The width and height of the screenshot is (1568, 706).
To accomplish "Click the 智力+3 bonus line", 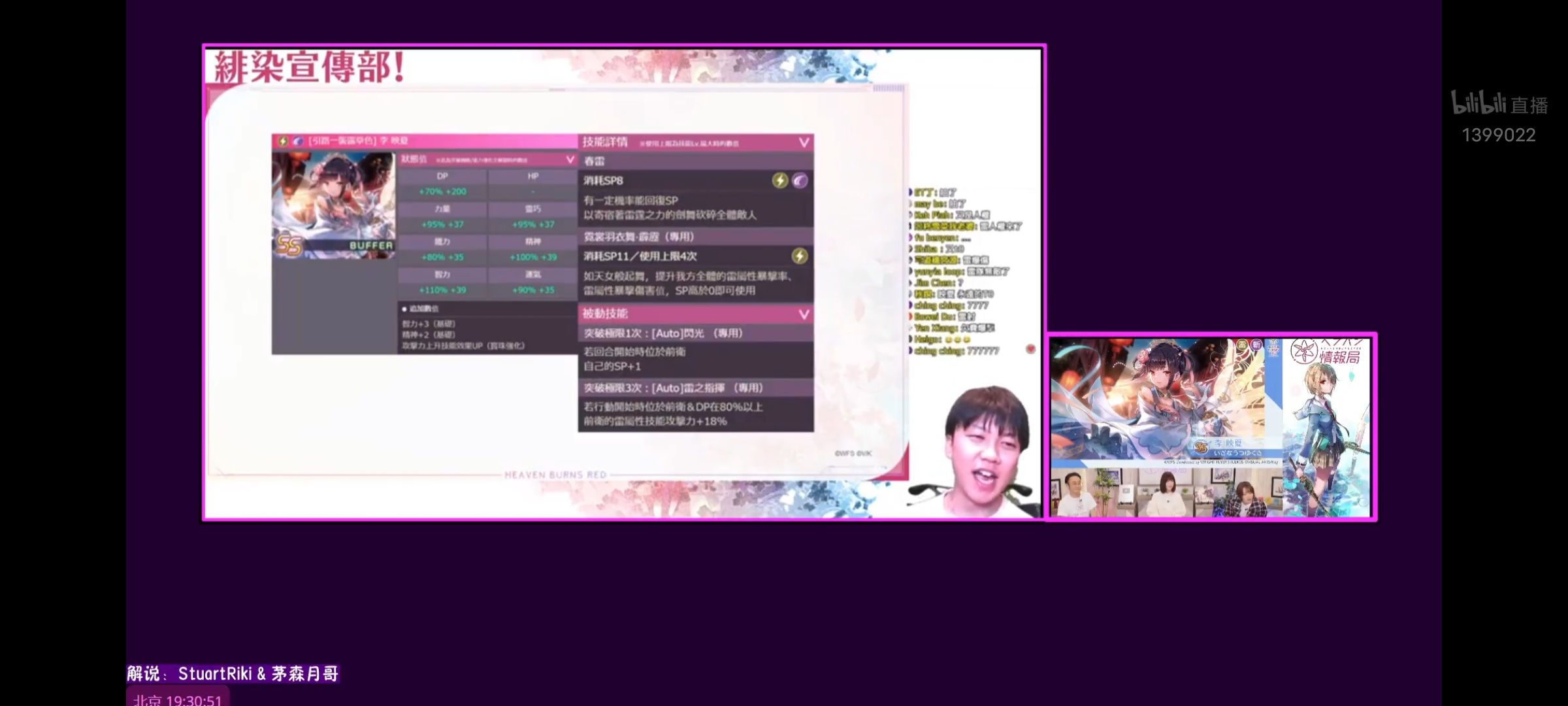I will (429, 324).
